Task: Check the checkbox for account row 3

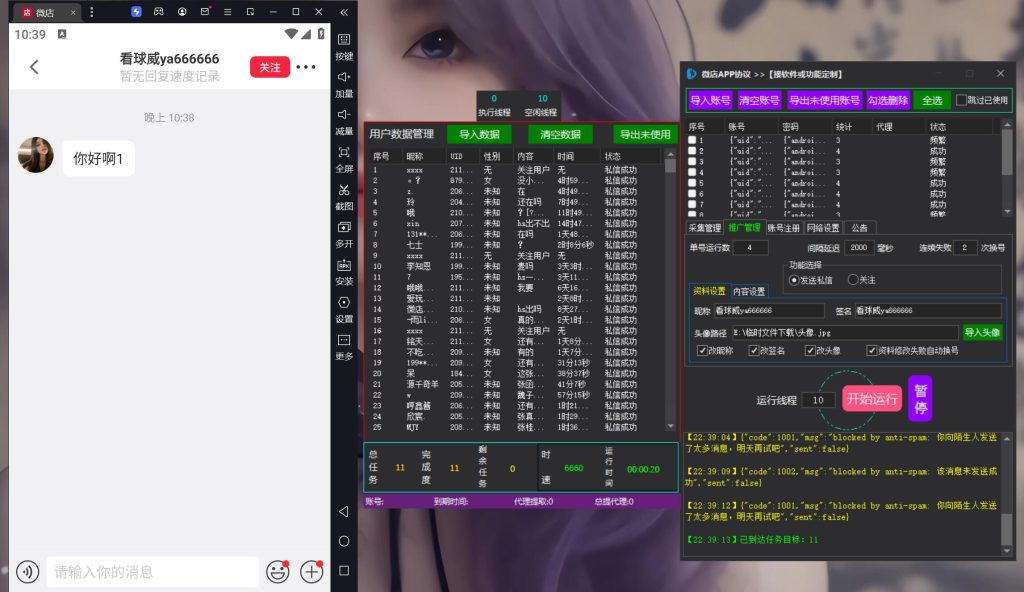Action: pos(692,161)
